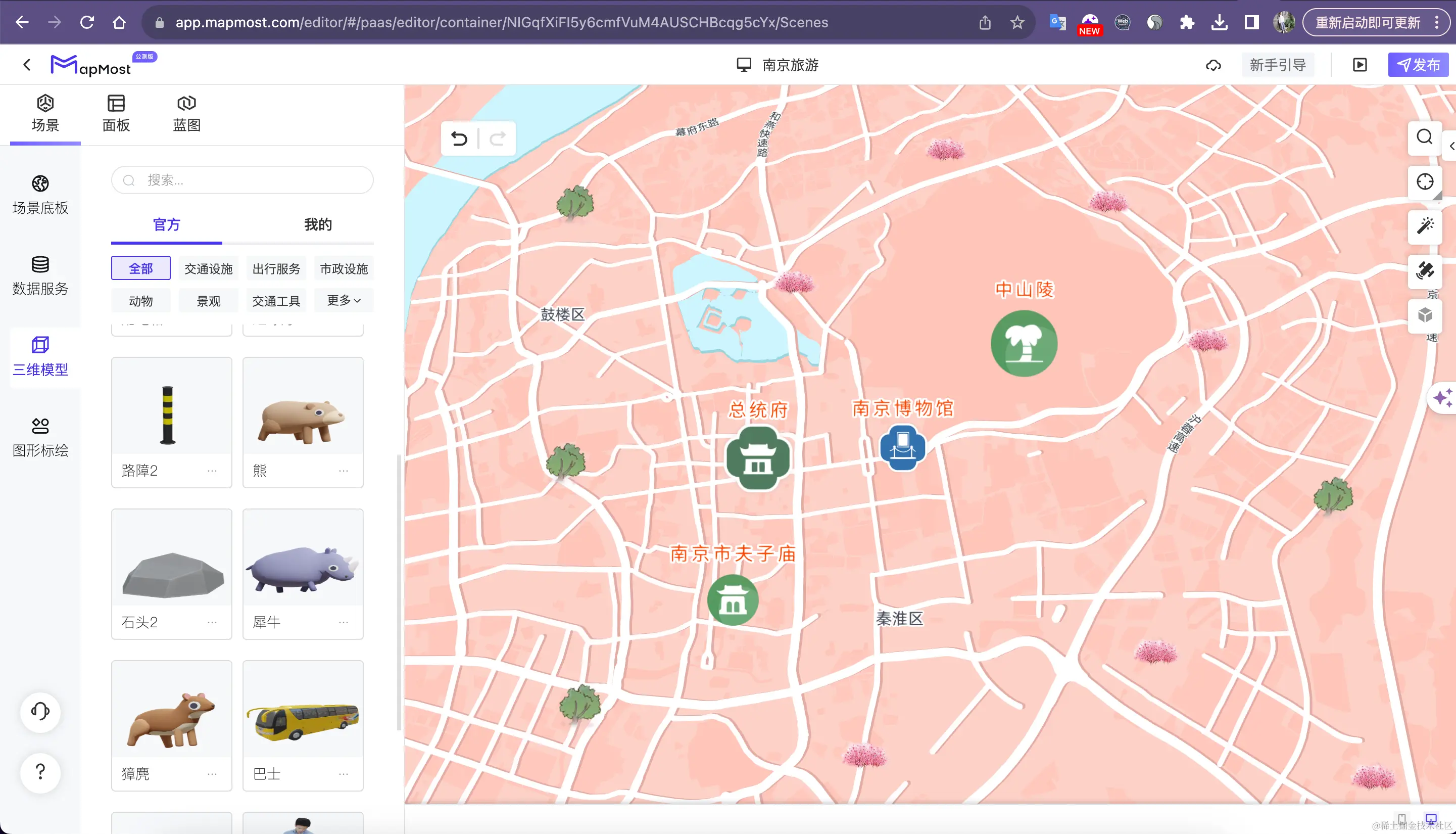Filter models by 交通设施
This screenshot has height=834, width=1456.
click(208, 268)
